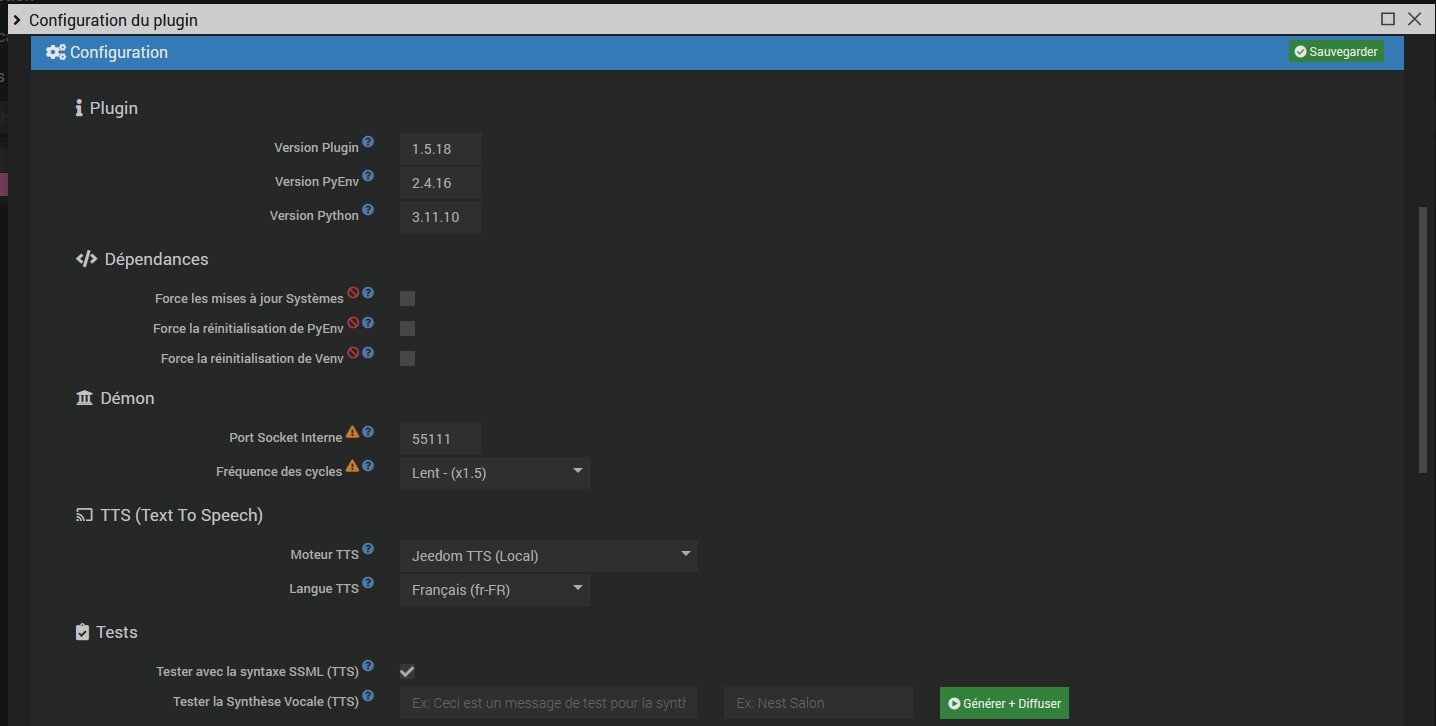Enable Force les mises à jour Systèmes checkbox
This screenshot has height=726, width=1436.
[x=407, y=298]
